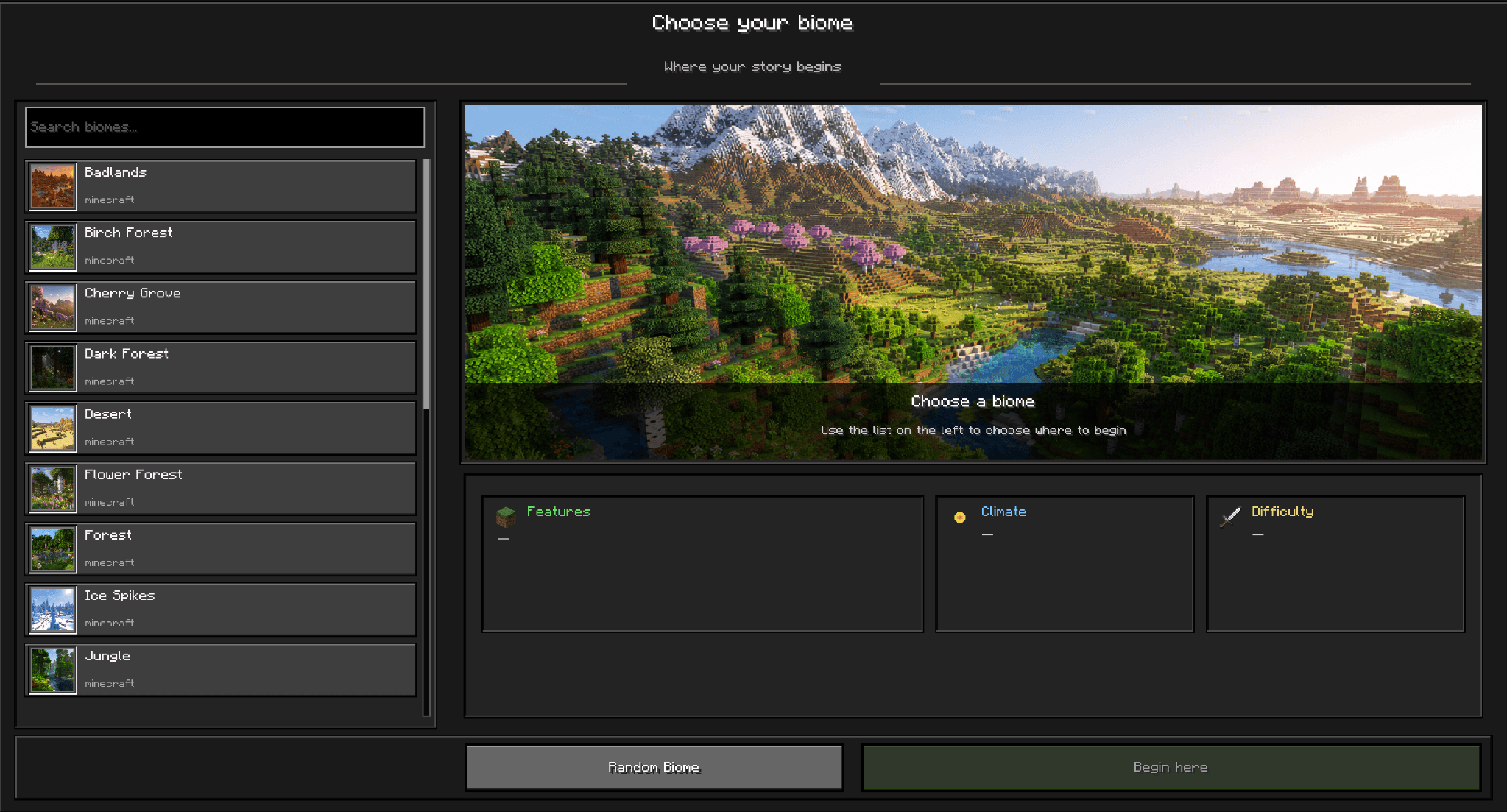Click the Difficulty label

[x=1282, y=512]
